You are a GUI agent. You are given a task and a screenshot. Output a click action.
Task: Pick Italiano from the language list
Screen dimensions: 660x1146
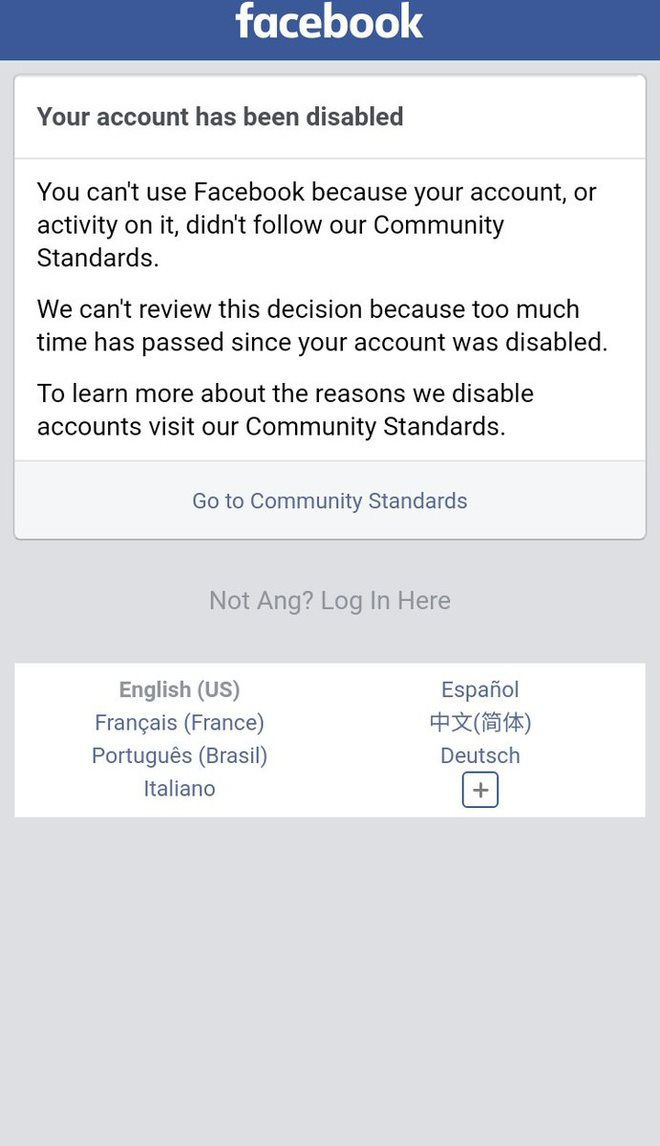[x=179, y=789]
